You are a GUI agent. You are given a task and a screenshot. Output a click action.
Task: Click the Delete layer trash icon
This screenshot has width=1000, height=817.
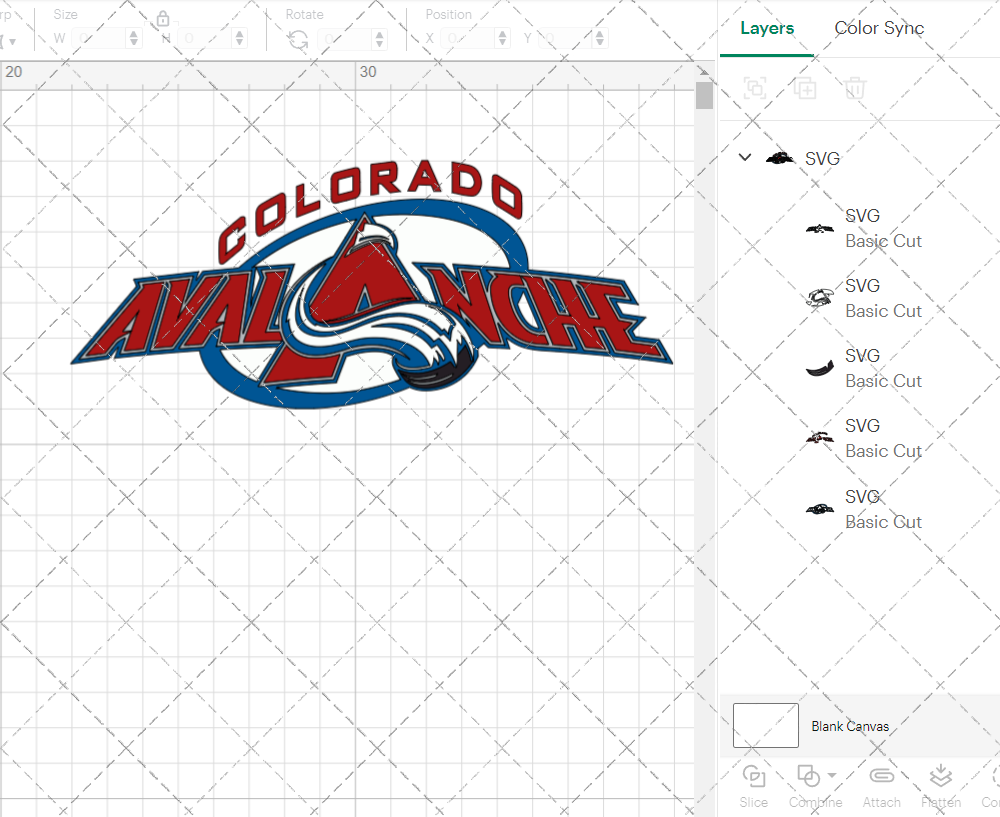click(x=855, y=88)
